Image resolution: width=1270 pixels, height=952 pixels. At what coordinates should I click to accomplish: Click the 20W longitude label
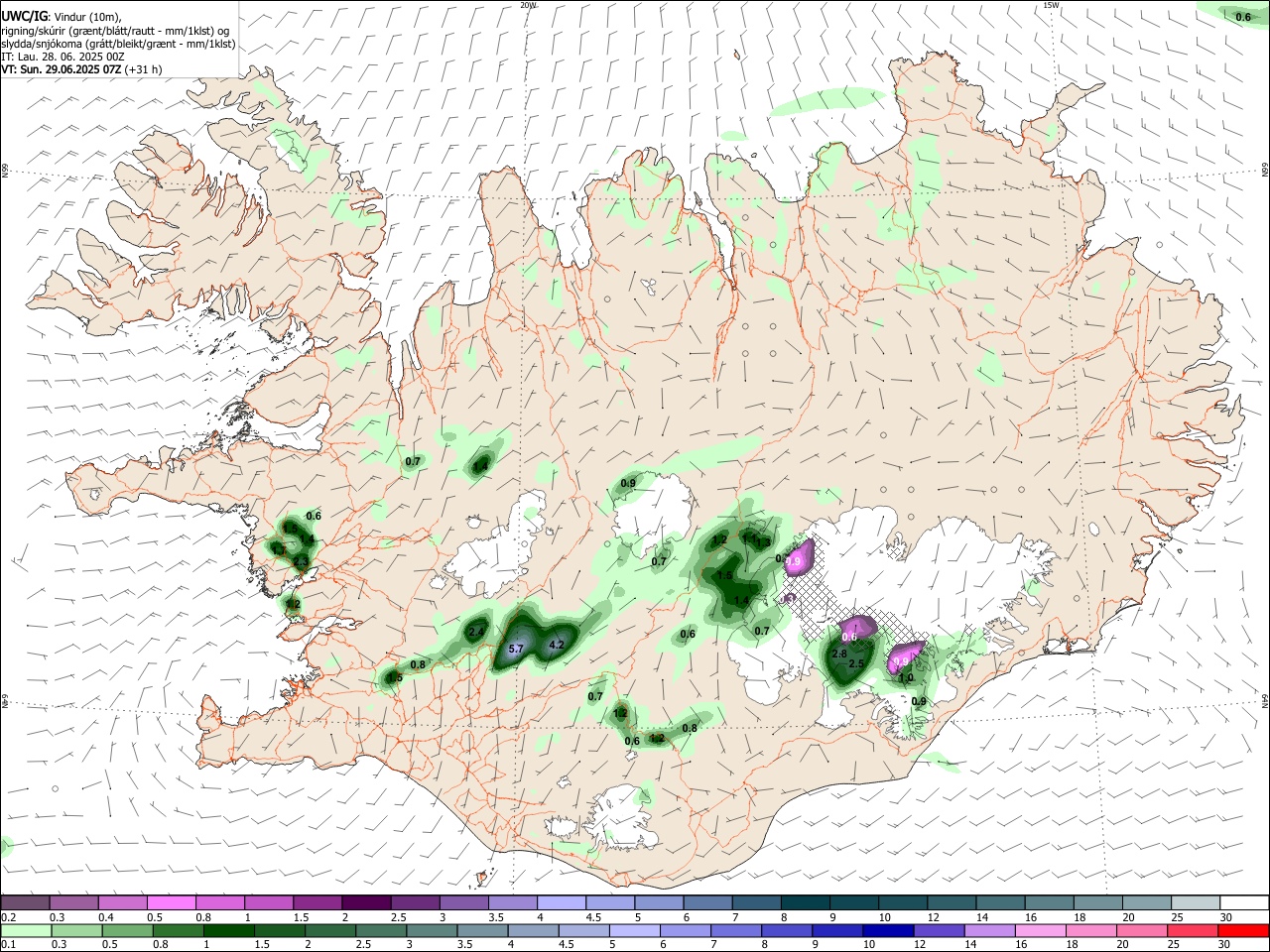pos(528,5)
